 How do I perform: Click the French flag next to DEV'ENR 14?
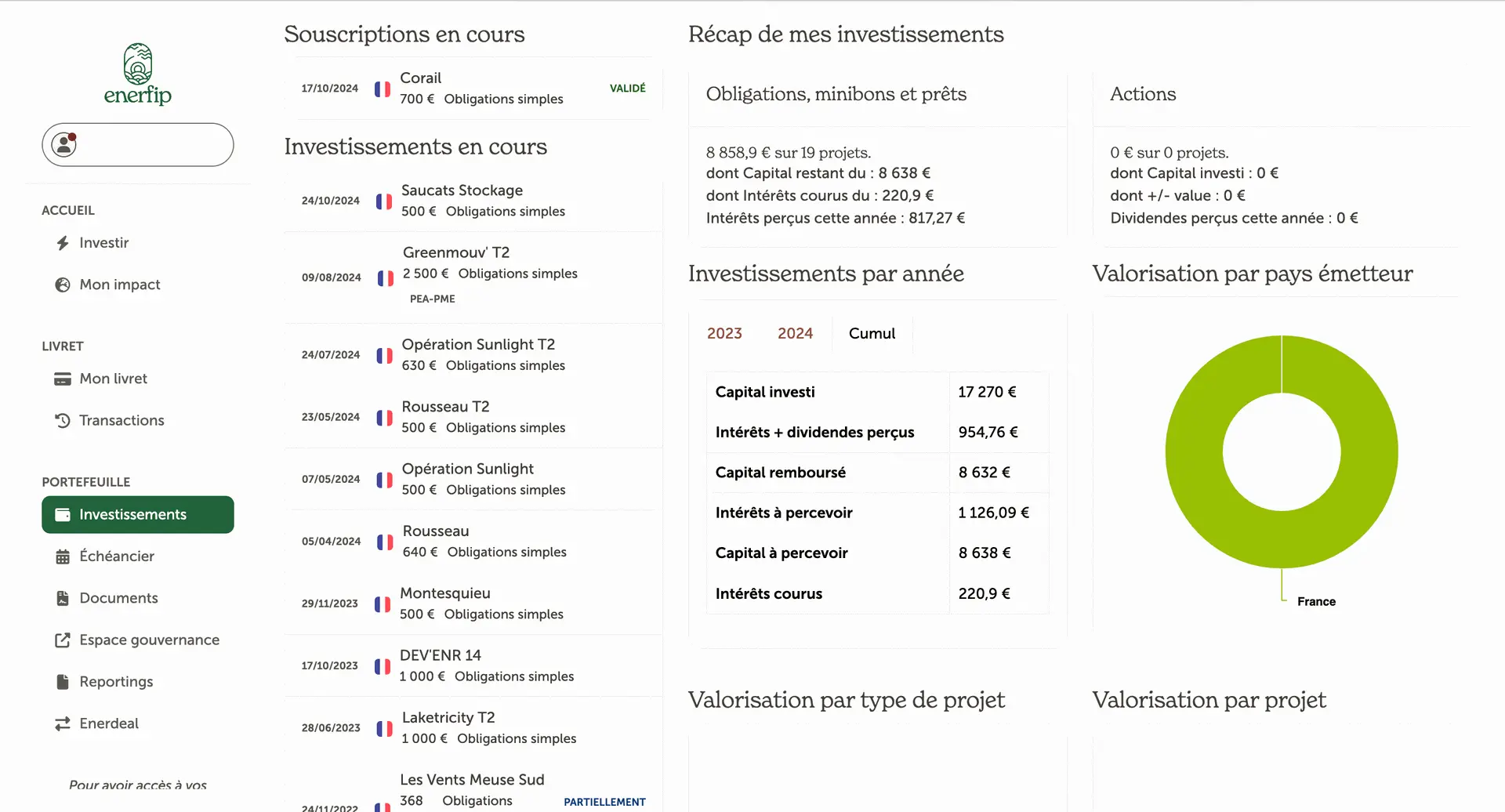pos(383,666)
